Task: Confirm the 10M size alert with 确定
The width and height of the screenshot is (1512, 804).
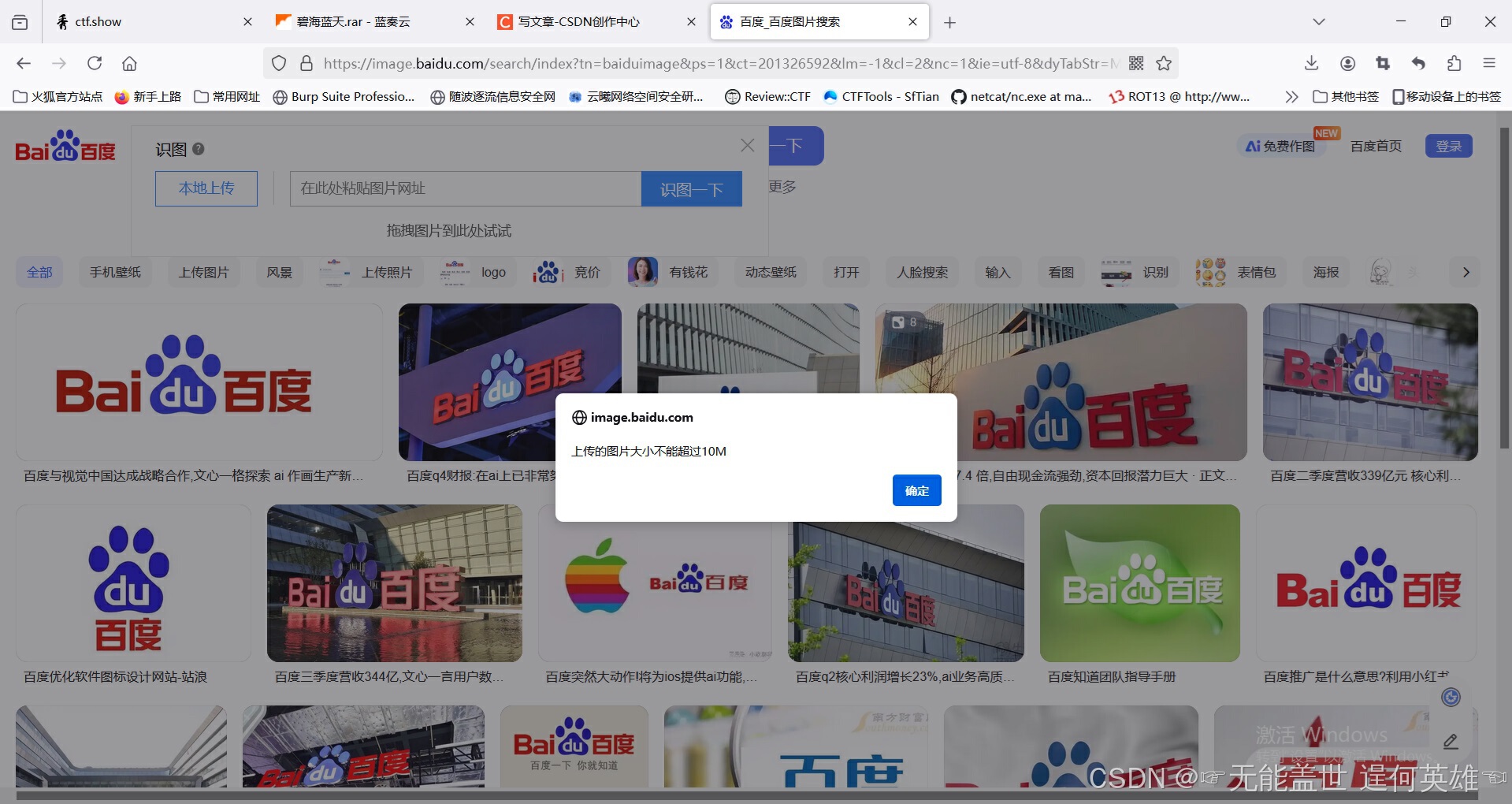Action: (x=916, y=490)
